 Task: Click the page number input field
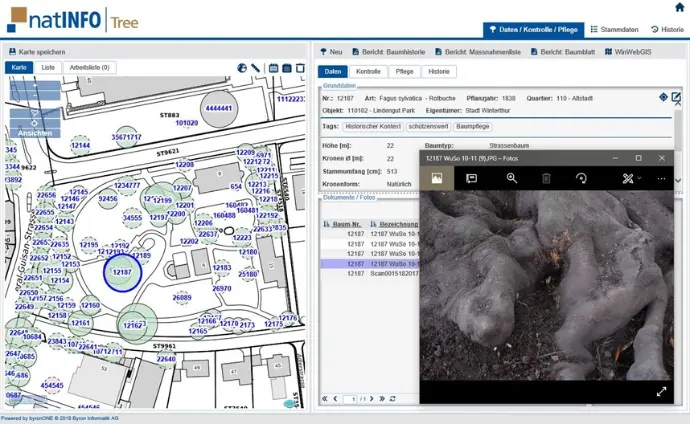pos(352,399)
